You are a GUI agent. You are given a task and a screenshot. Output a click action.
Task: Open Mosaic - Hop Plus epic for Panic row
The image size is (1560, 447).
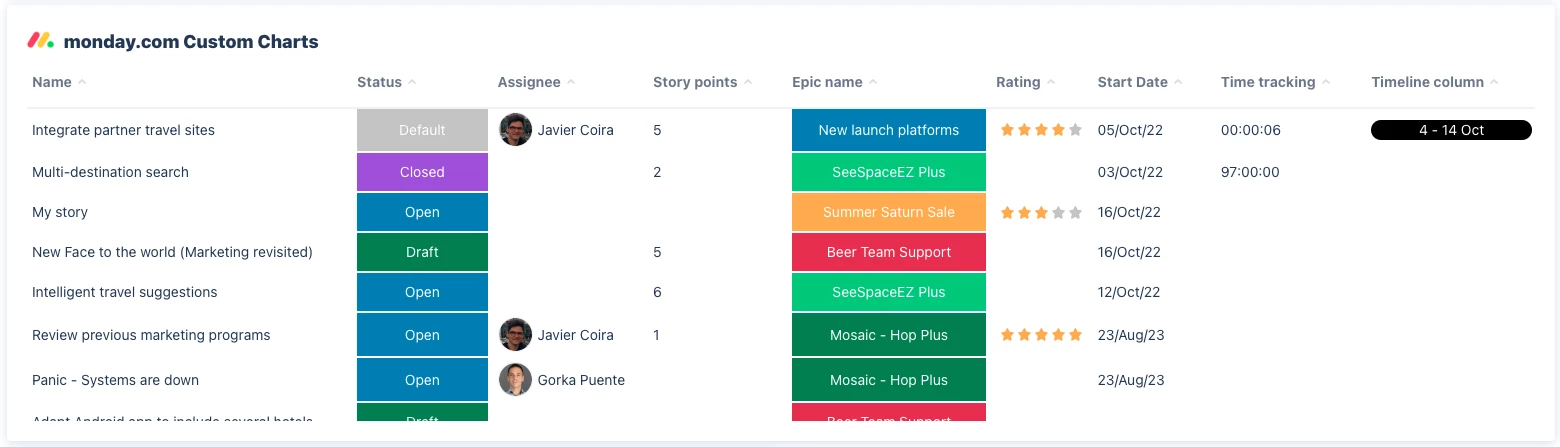pos(888,380)
